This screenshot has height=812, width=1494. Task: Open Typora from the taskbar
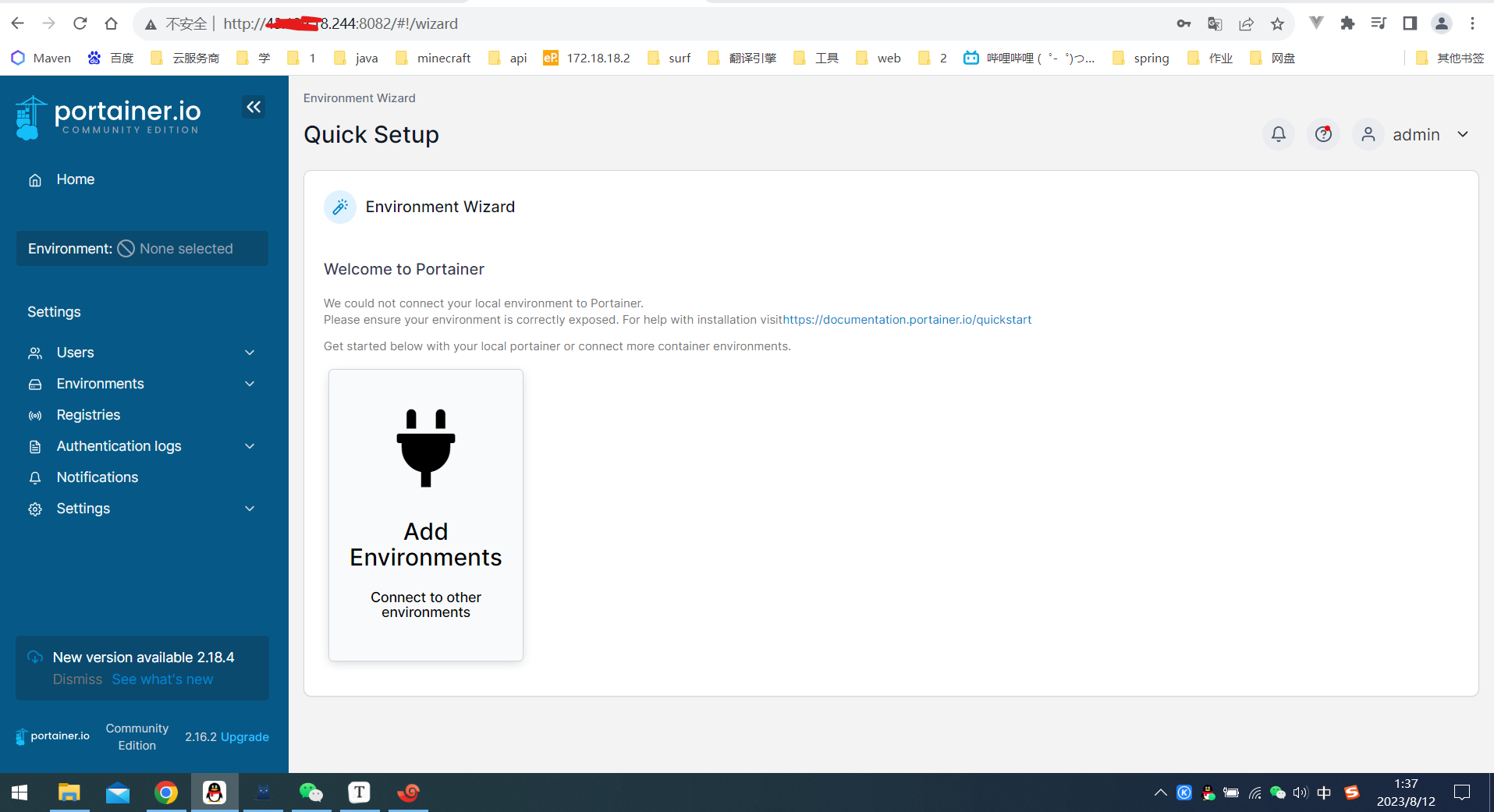[x=359, y=792]
